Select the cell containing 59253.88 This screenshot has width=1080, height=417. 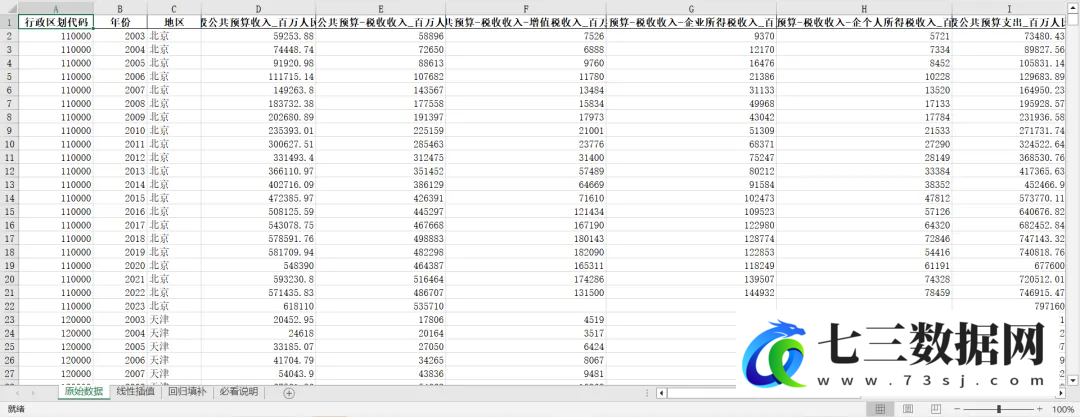pyautogui.click(x=258, y=35)
